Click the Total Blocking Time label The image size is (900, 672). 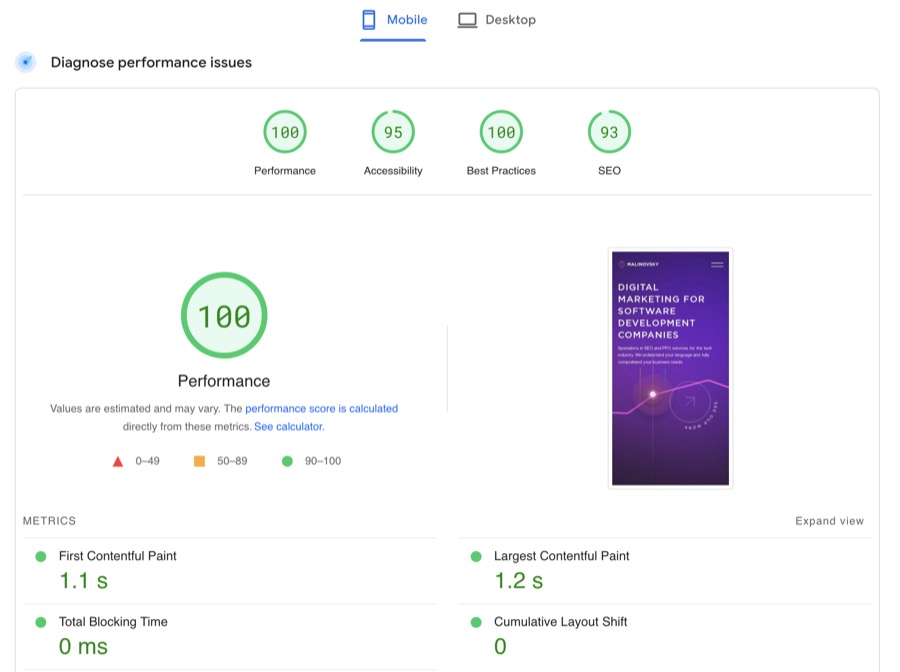(x=113, y=622)
